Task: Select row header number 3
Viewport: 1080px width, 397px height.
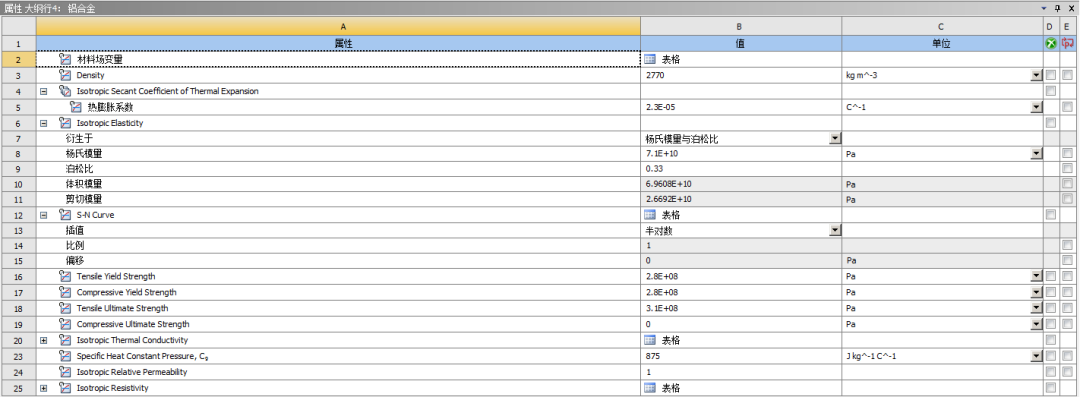Action: (19, 75)
